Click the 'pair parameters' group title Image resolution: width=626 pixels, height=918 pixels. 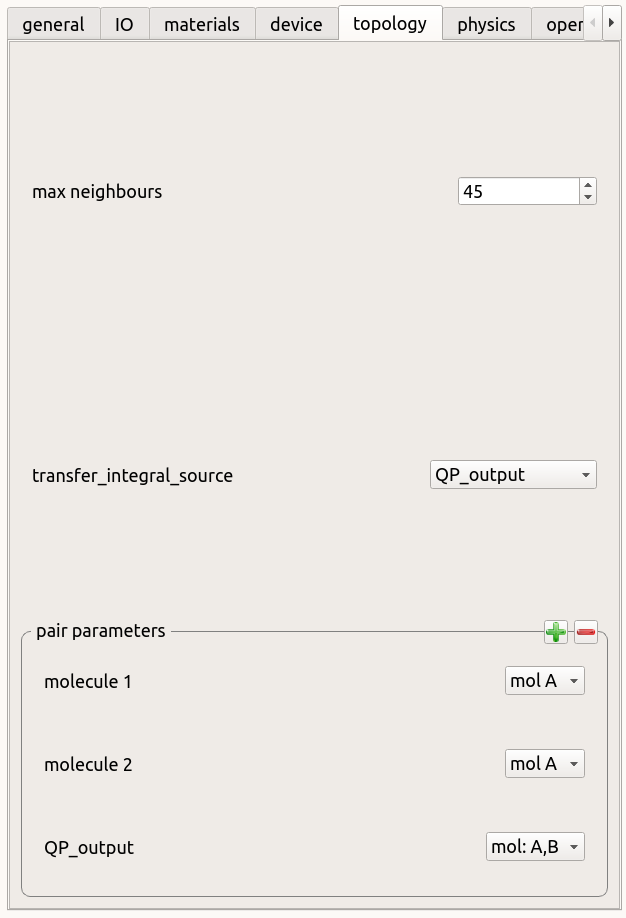point(100,631)
